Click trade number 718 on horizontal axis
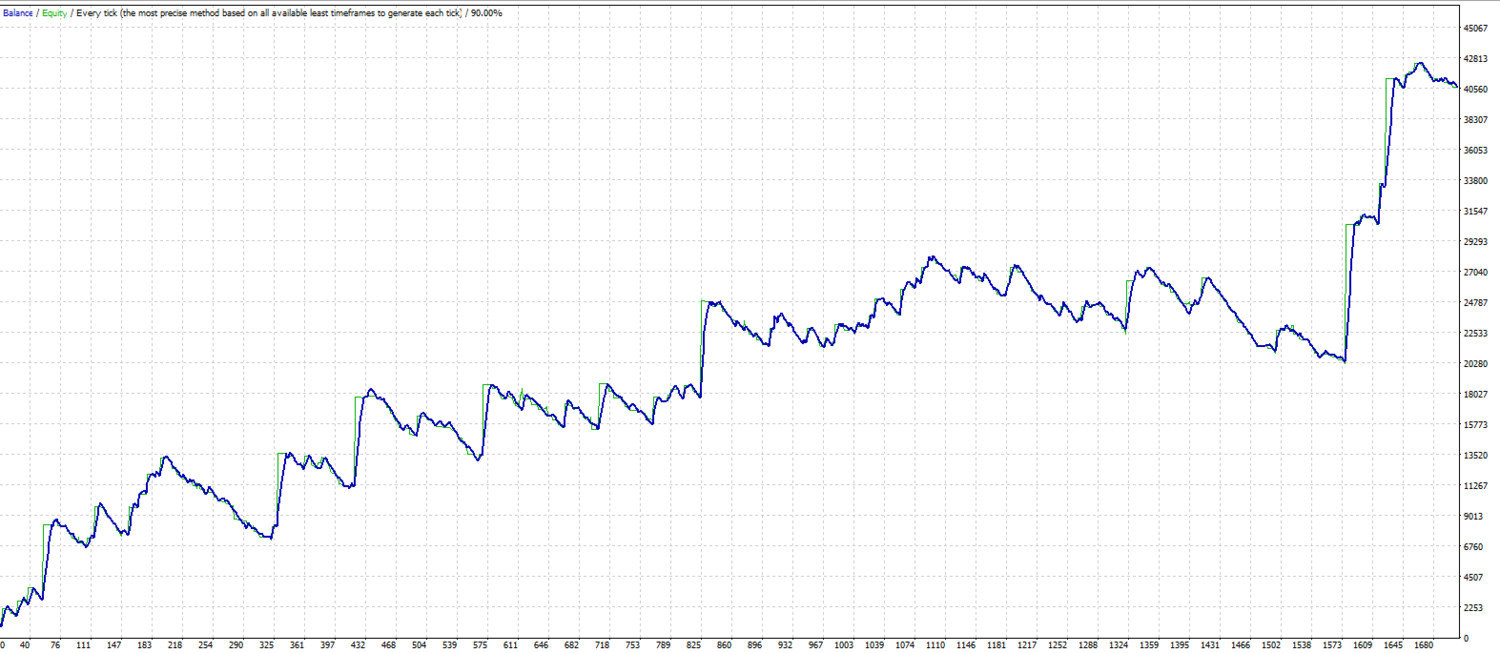Image resolution: width=1500 pixels, height=653 pixels. (x=602, y=646)
